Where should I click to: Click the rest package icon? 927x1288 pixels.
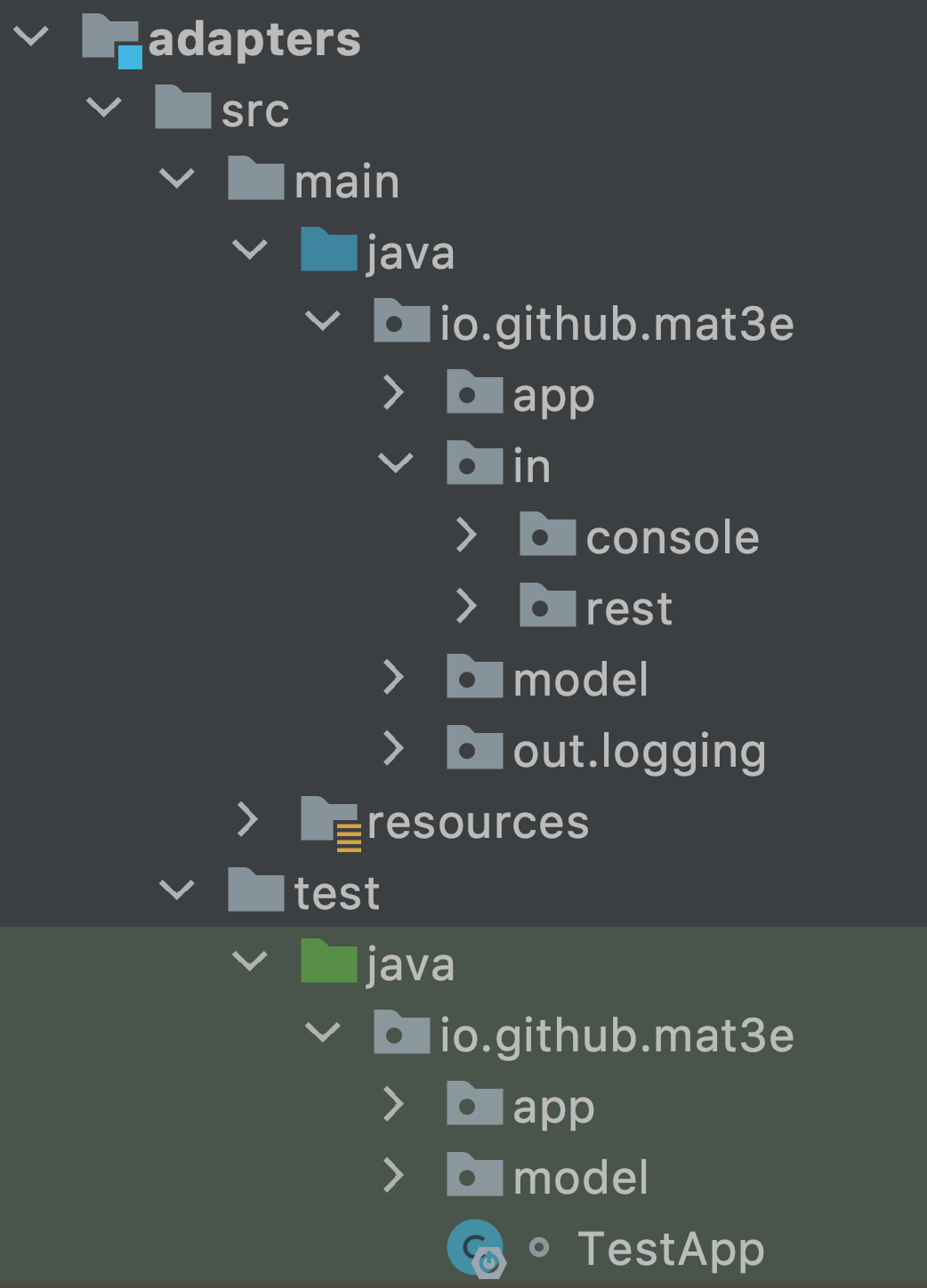point(547,607)
